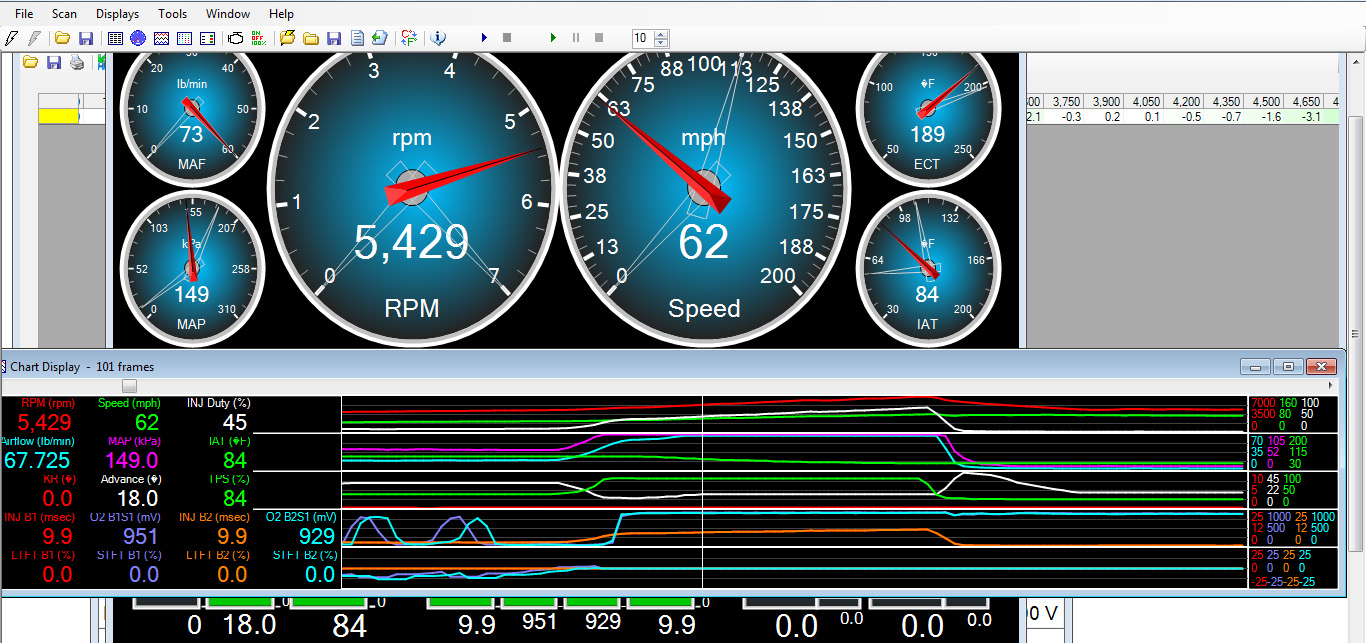The height and width of the screenshot is (643, 1366).
Task: Open the Histogram Display grid icon
Action: (x=184, y=38)
